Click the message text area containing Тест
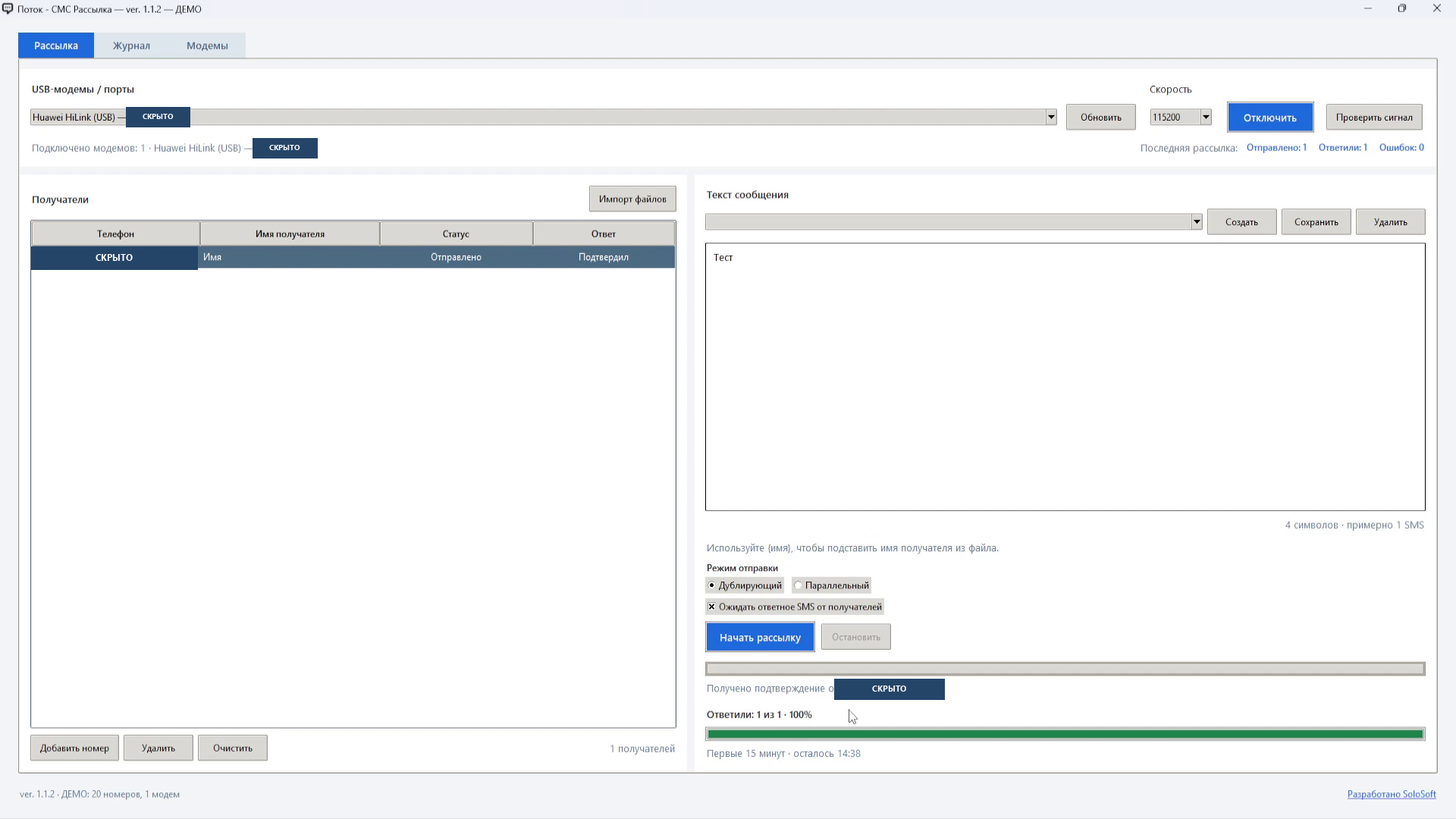The image size is (1456, 819). [1065, 377]
